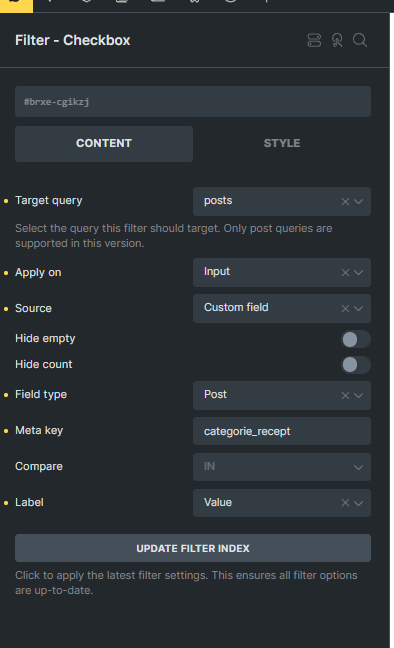Viewport: 394px width, 648px height.
Task: Click the Meta key categorie_recept field
Action: coord(282,431)
